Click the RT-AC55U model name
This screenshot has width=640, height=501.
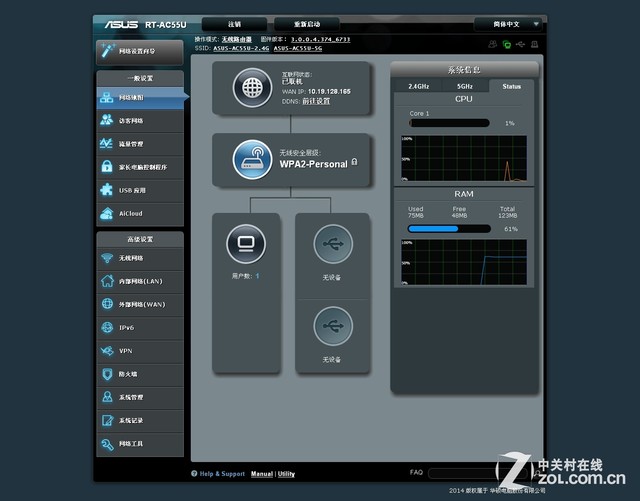(x=166, y=25)
